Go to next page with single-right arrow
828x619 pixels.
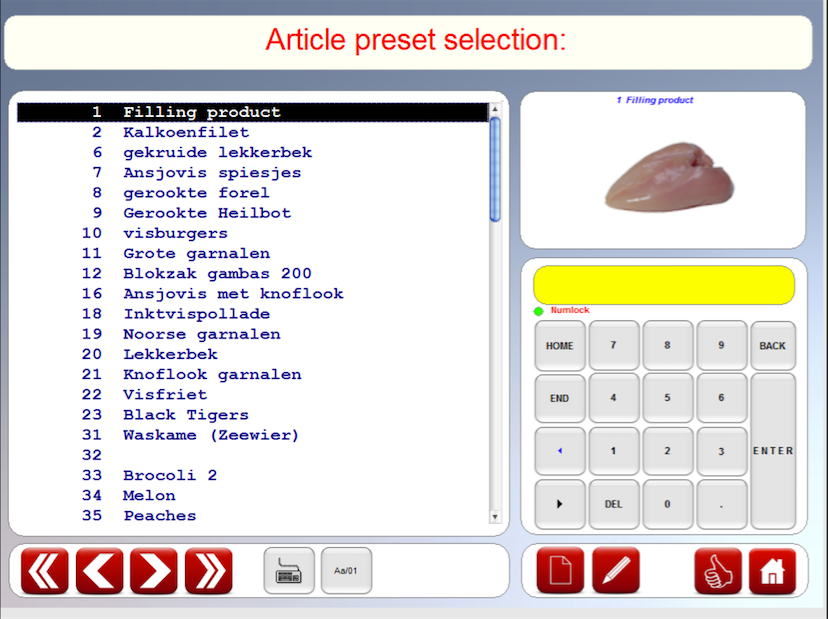coord(154,571)
